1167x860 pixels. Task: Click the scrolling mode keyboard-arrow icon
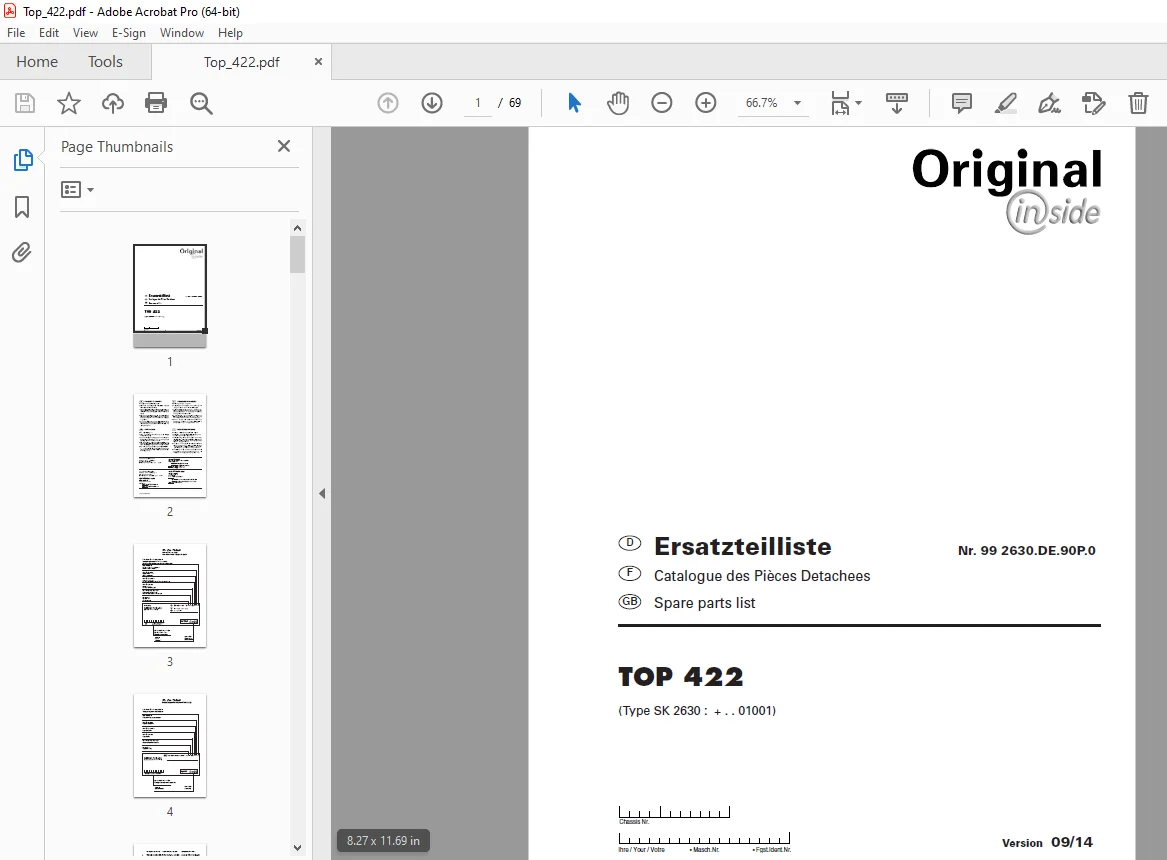[896, 103]
